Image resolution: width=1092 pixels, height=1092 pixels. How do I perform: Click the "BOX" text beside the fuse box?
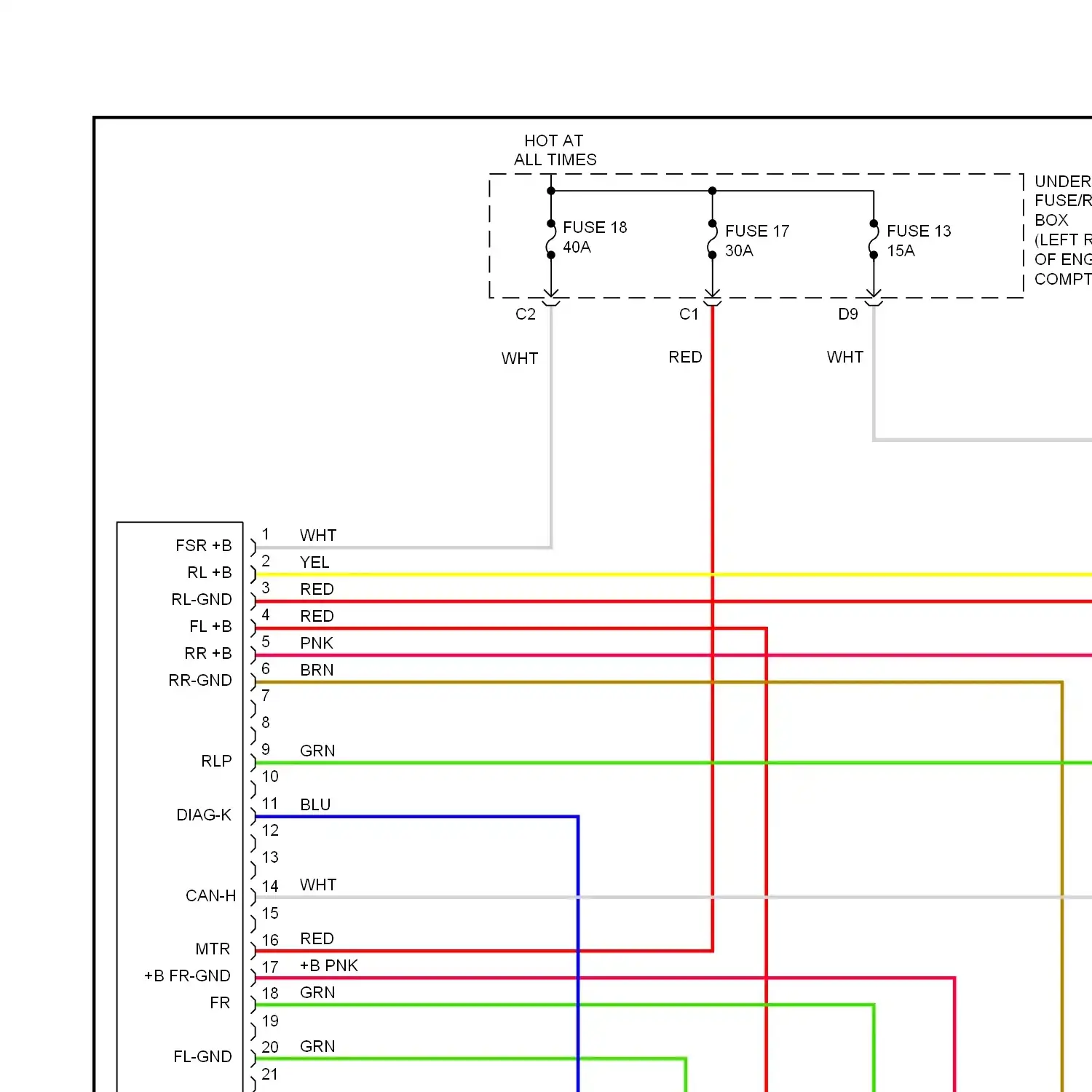(x=1051, y=220)
